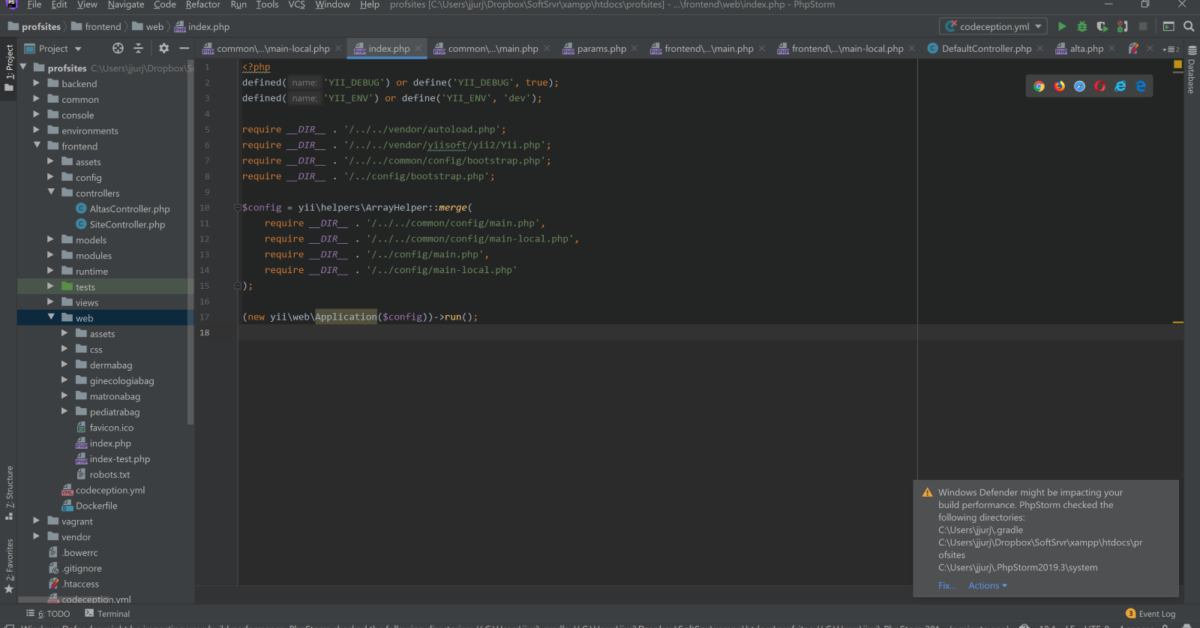1200x628 pixels.
Task: Open index.php in Safari from the browser popup
Action: (x=1080, y=87)
